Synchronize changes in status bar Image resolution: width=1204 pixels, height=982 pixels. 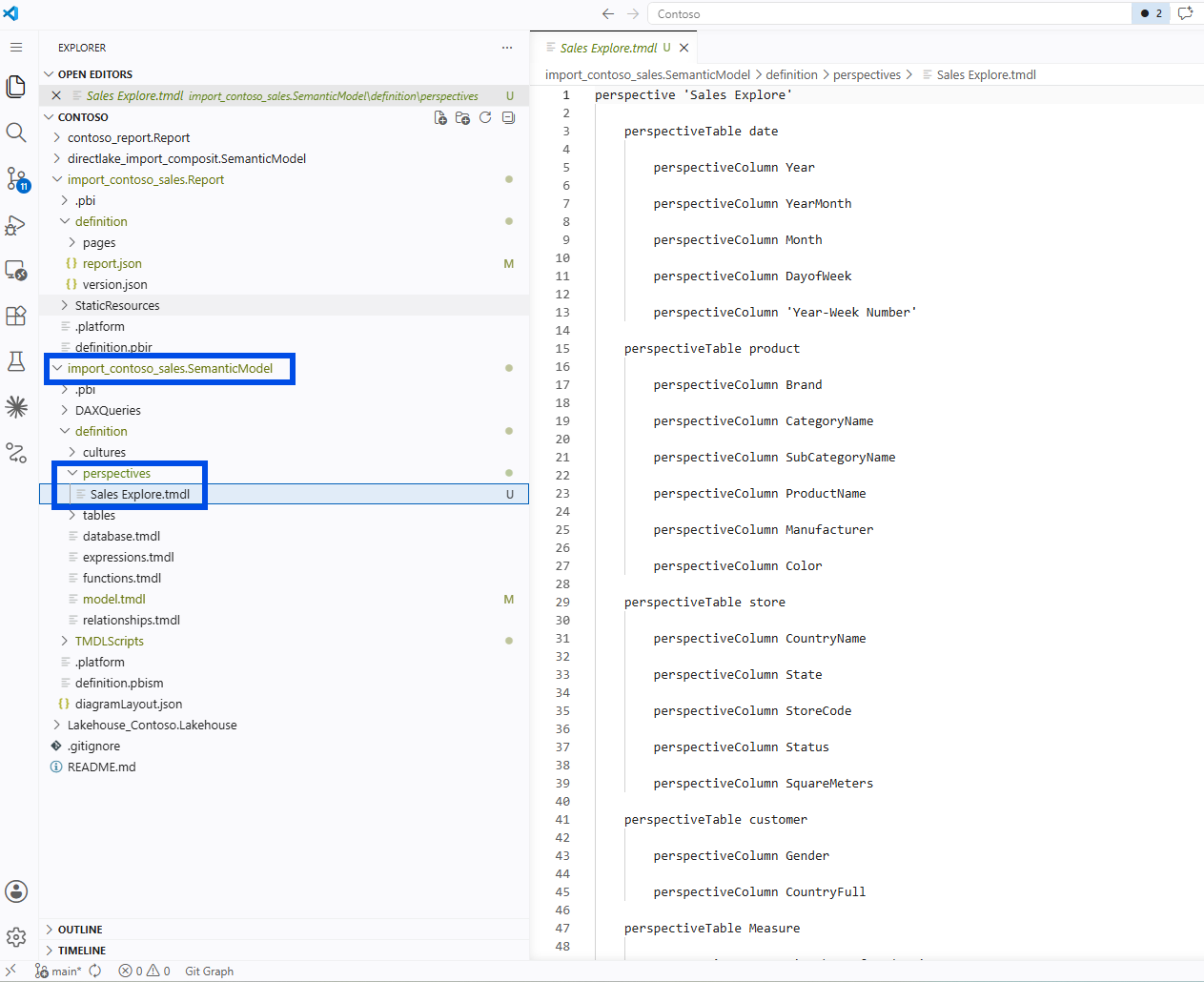point(95,971)
